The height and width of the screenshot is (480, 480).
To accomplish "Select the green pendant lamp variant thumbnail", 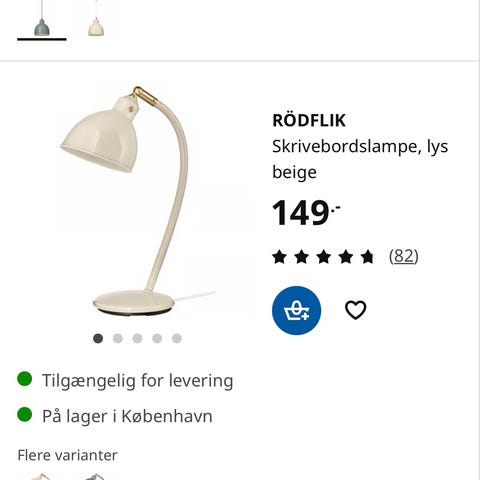I will [x=42, y=20].
